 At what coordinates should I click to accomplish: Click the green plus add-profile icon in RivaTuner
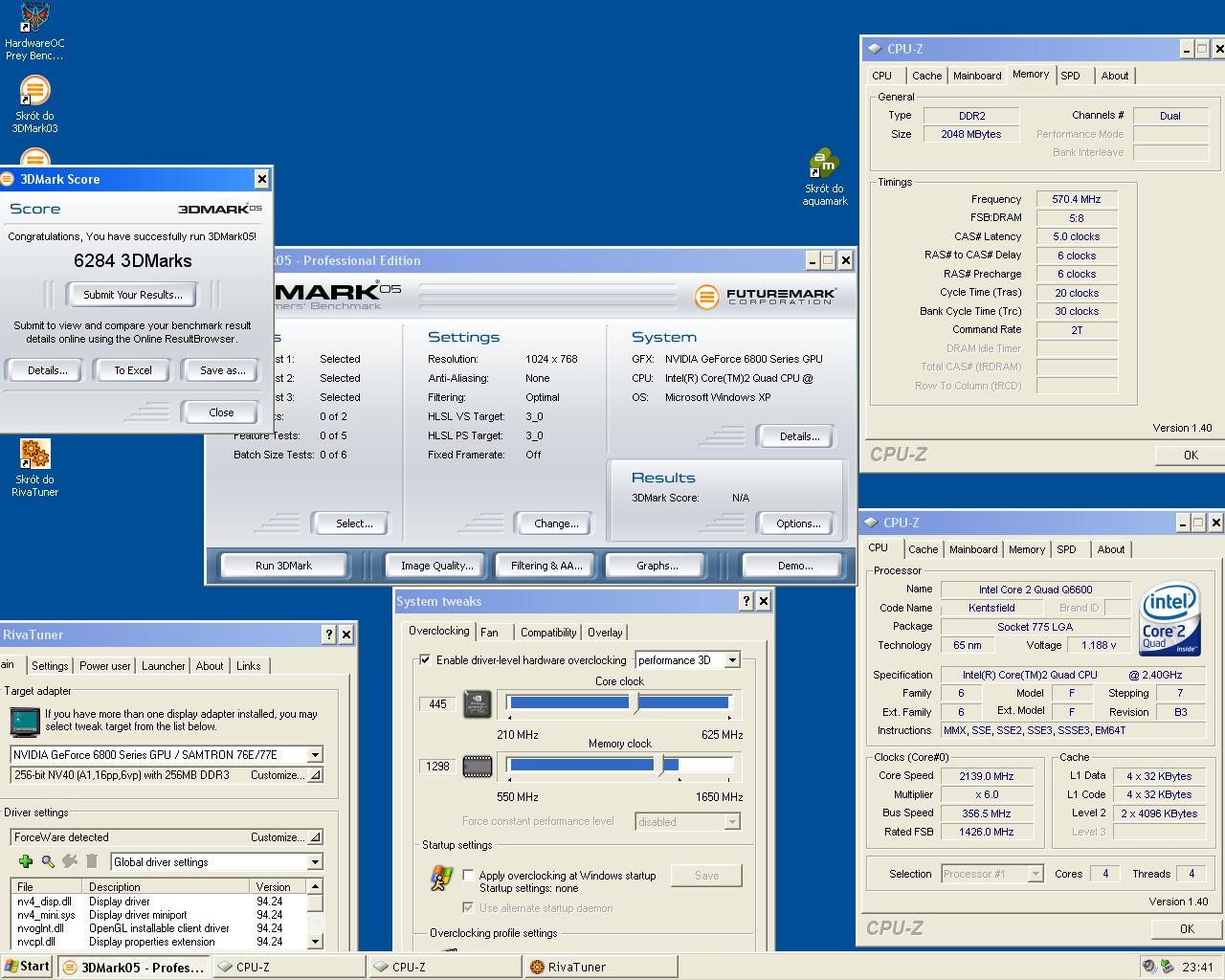(x=26, y=861)
